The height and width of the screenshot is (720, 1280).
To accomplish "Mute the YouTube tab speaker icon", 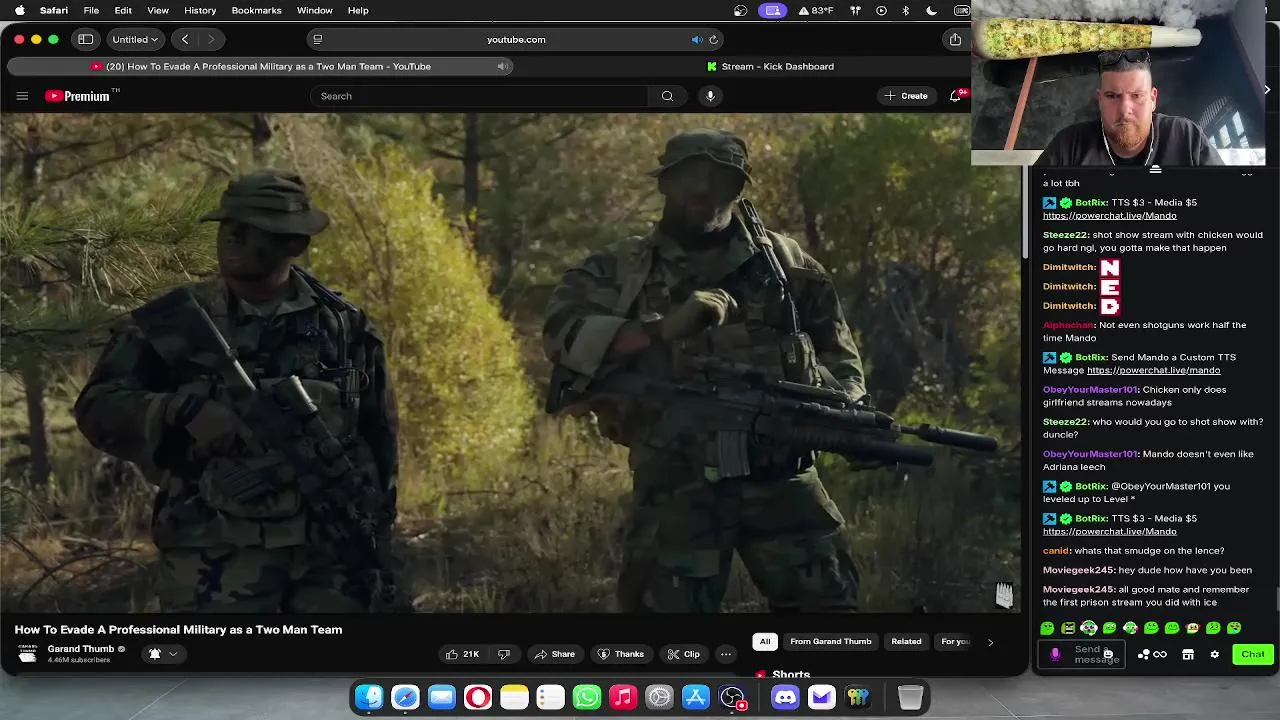I will point(503,66).
